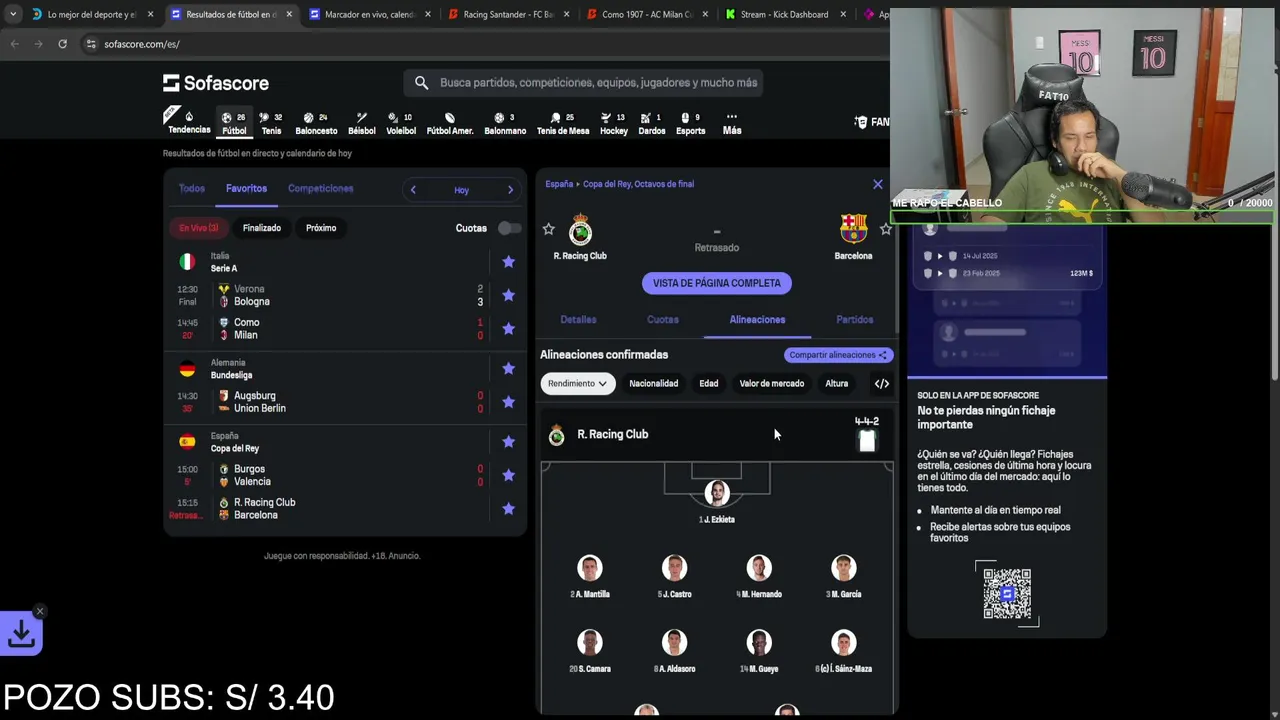Switch to the Partidos tab
The width and height of the screenshot is (1280, 720).
tap(854, 320)
